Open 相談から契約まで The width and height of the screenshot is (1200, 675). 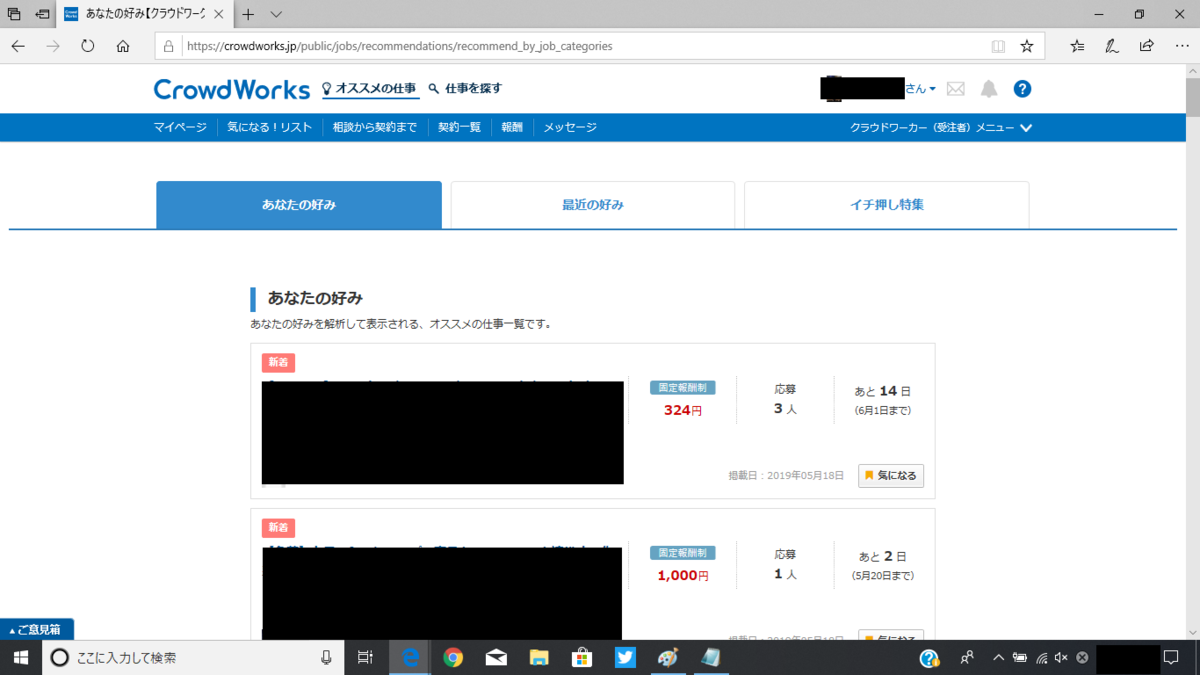click(x=375, y=127)
